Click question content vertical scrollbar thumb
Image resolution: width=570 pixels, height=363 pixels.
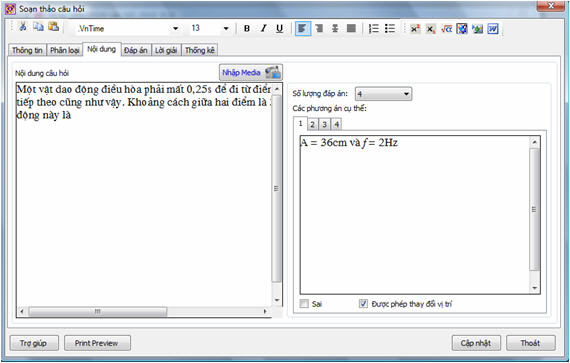tap(277, 188)
